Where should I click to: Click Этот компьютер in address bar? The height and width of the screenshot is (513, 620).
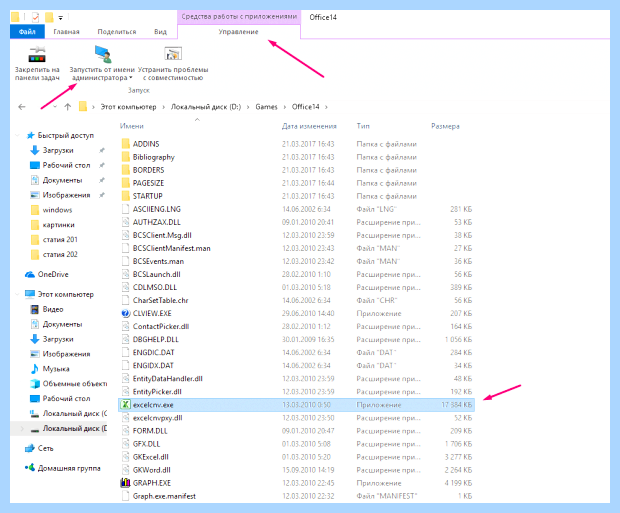pos(128,107)
